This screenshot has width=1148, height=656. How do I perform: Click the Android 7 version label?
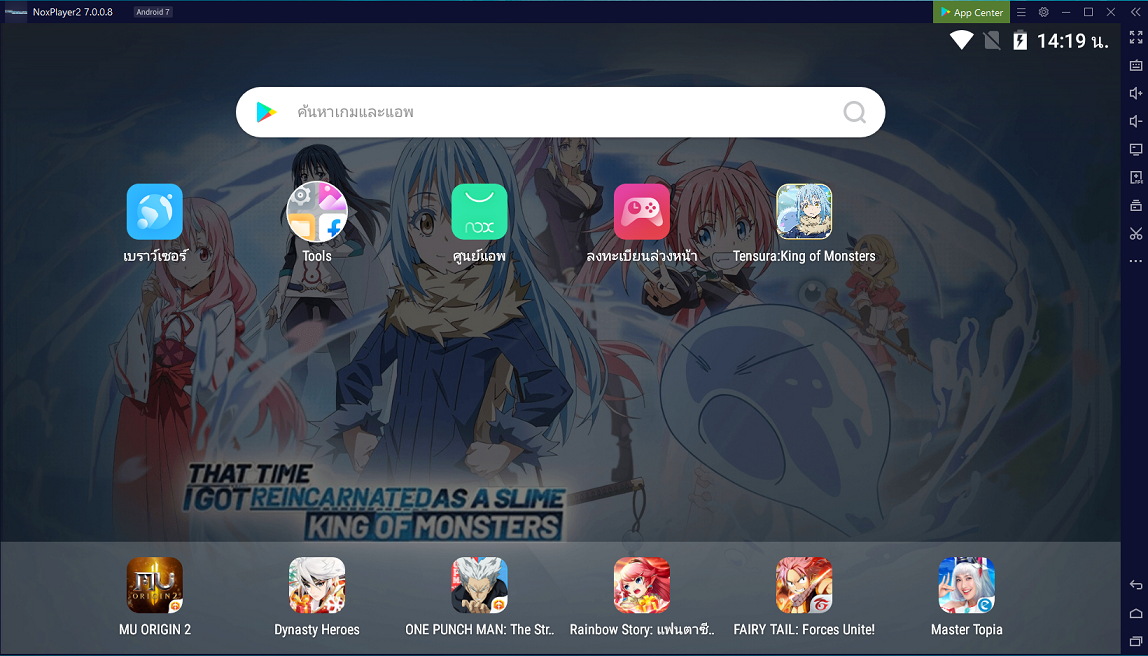click(x=154, y=12)
